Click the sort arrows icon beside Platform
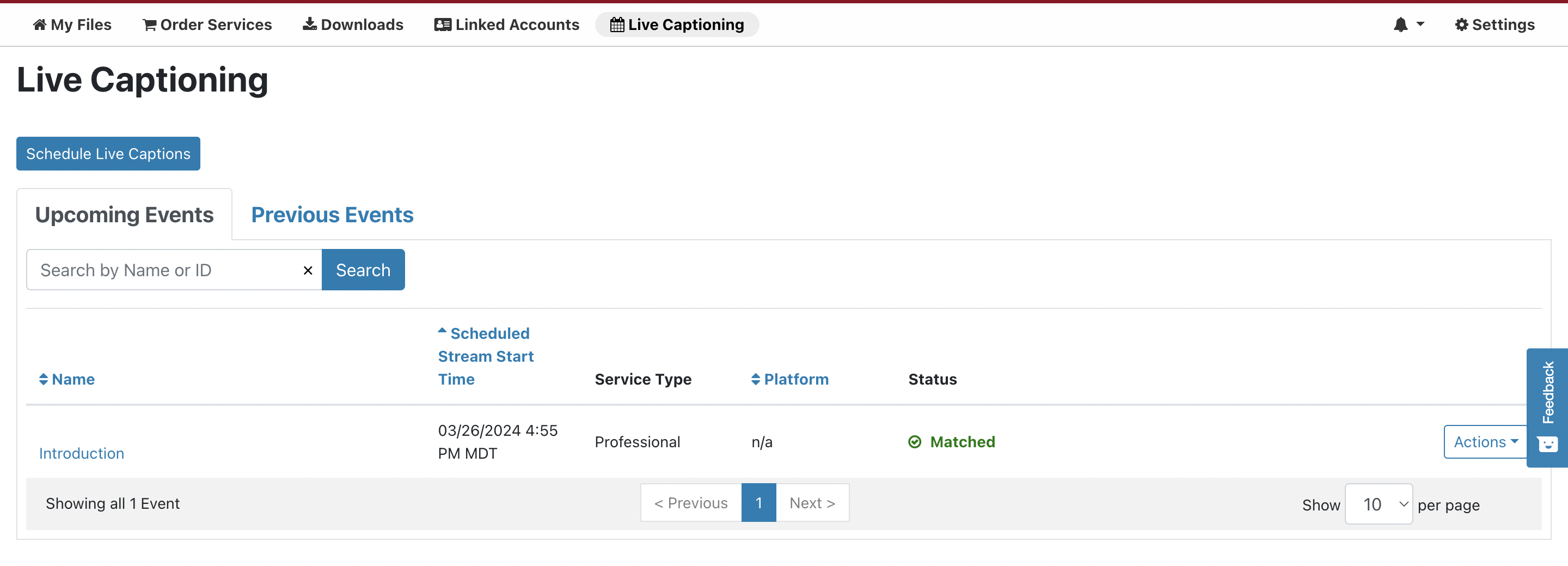This screenshot has height=566, width=1568. [x=755, y=379]
